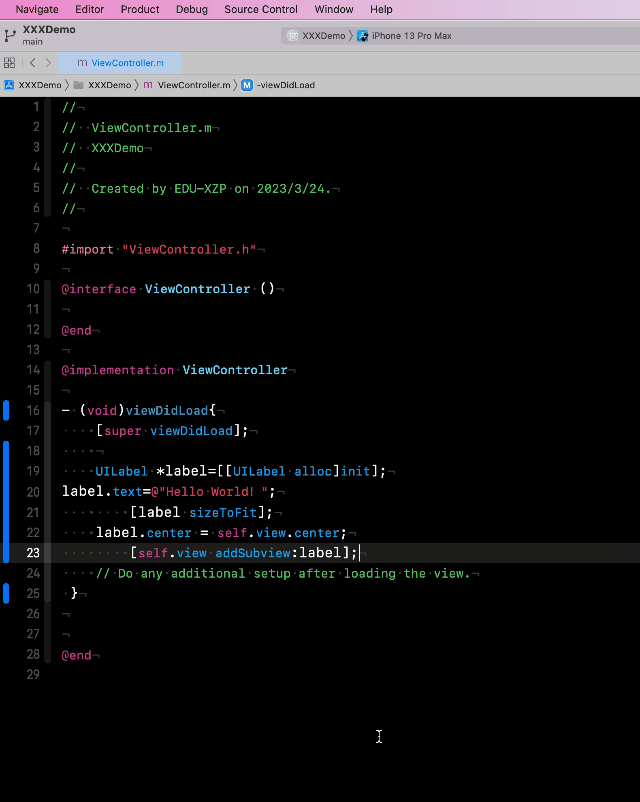Viewport: 640px width, 802px height.
Task: Click the -viewDidLoad method breadcrumb
Action: 285,85
